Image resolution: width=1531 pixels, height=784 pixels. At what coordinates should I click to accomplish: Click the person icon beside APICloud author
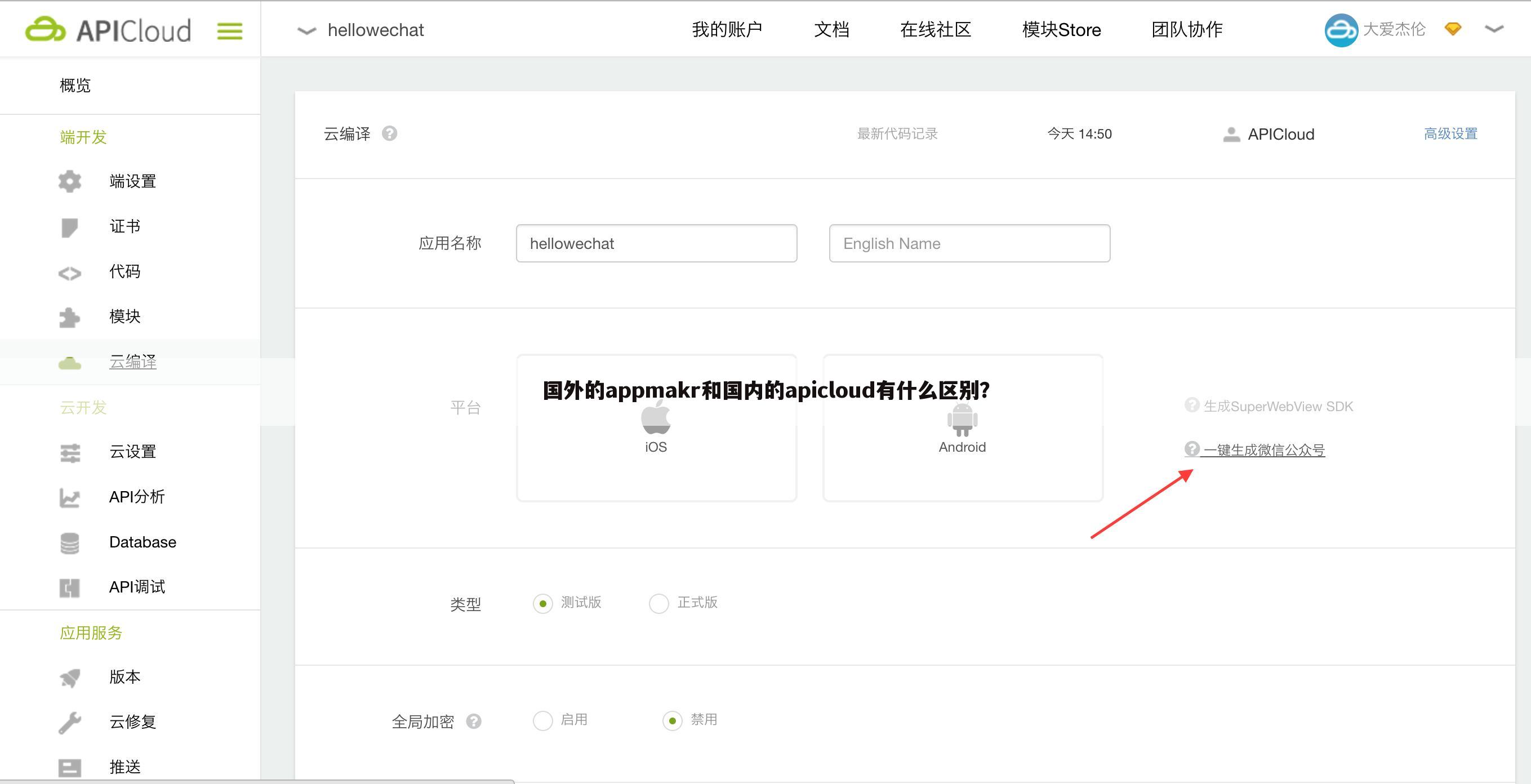point(1231,135)
